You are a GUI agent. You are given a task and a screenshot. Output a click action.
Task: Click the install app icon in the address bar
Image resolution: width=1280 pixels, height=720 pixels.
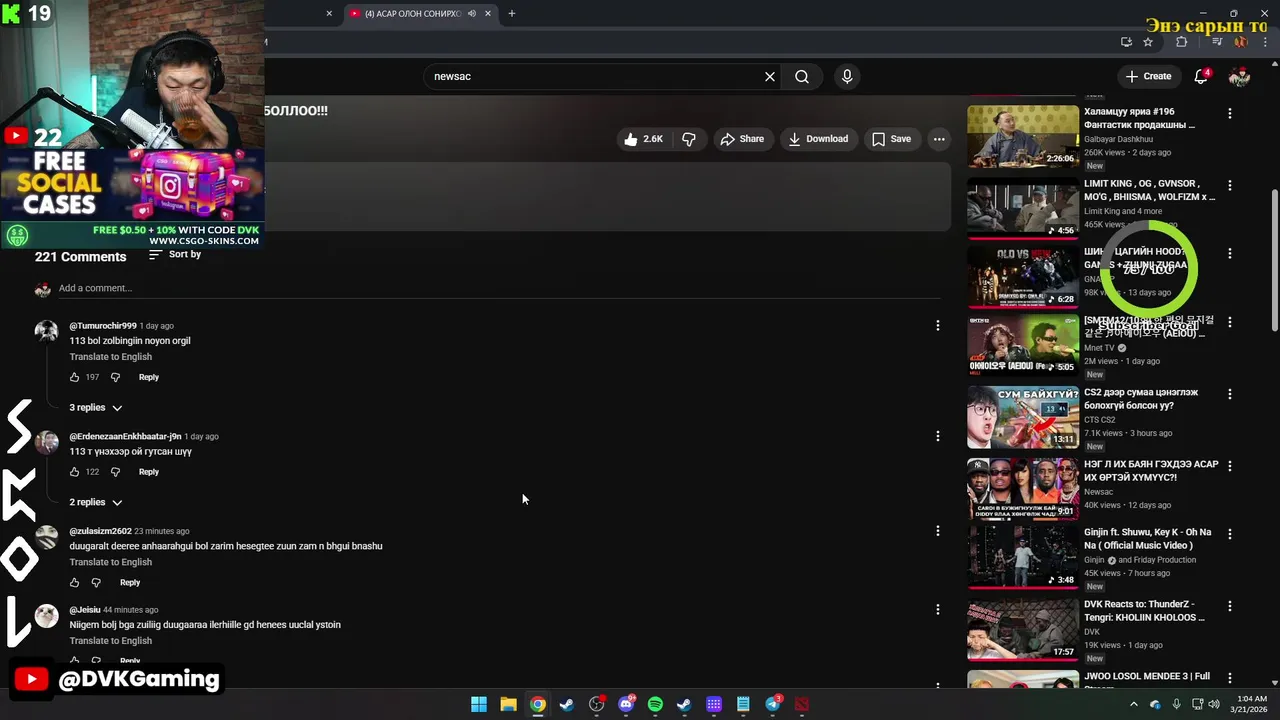[1126, 42]
